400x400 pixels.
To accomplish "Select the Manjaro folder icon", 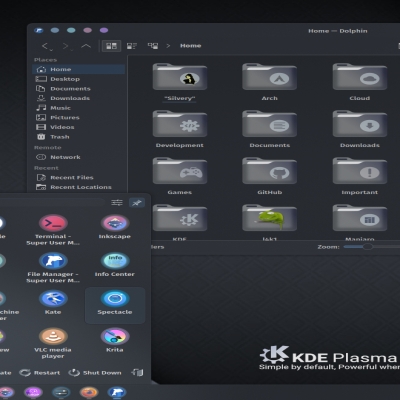I will (360, 218).
